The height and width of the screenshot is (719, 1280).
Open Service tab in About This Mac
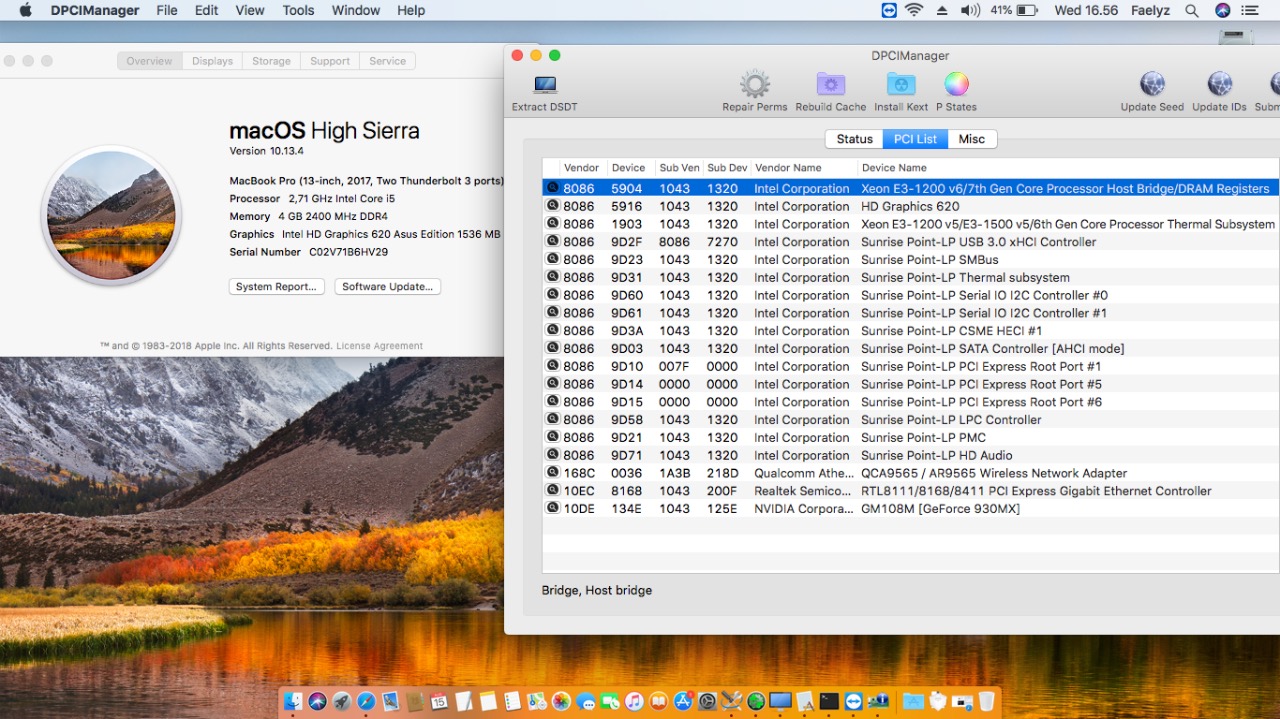[x=387, y=61]
